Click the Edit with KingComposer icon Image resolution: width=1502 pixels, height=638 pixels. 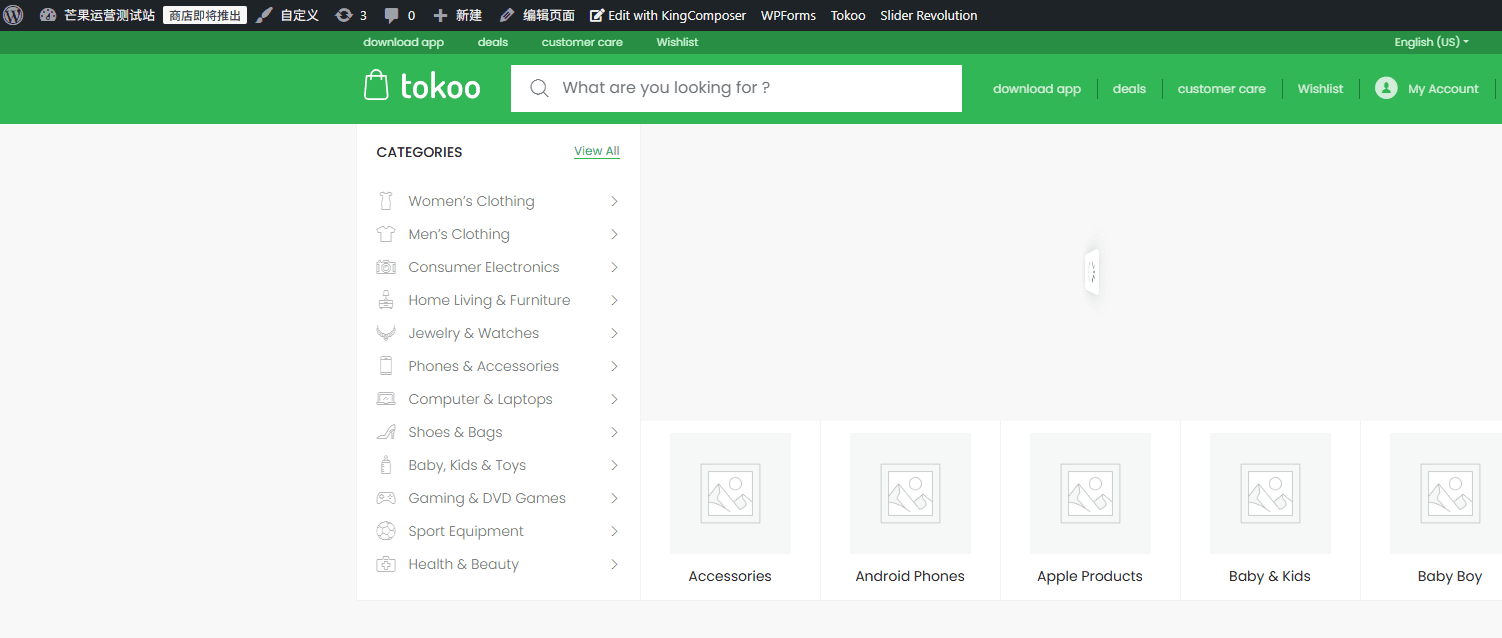point(597,15)
